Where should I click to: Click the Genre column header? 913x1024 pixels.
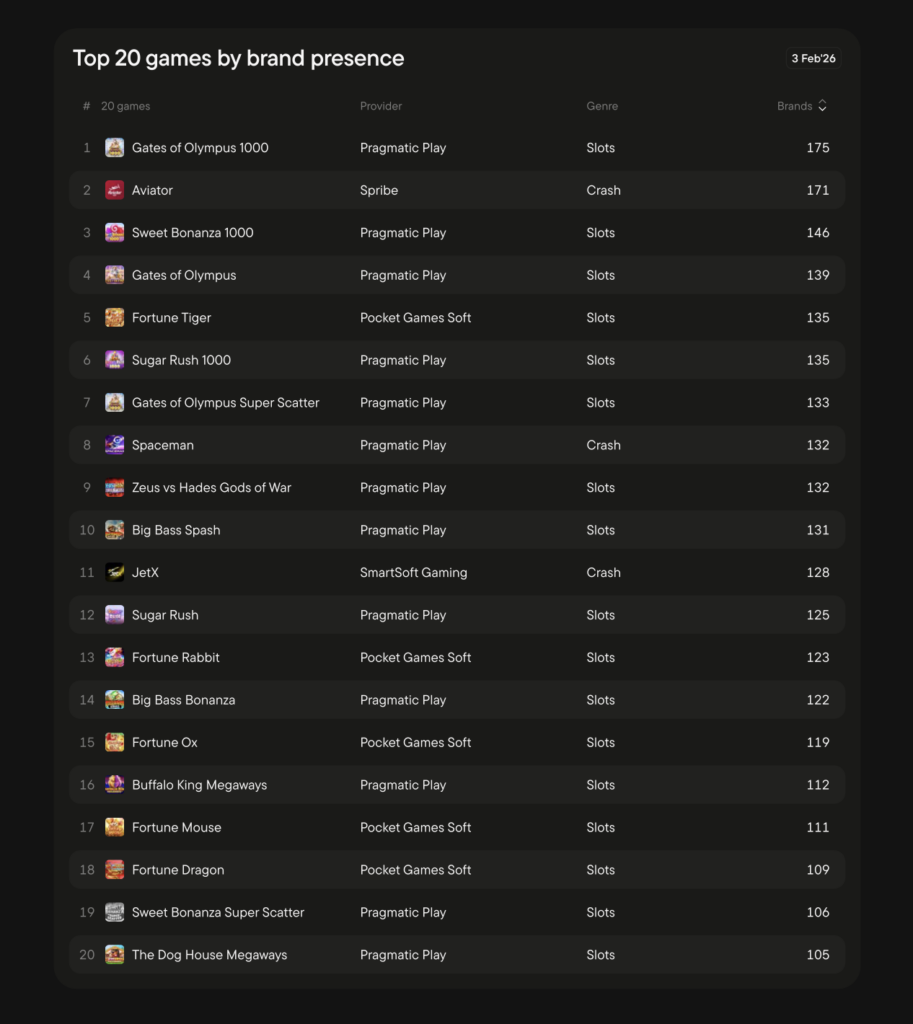click(x=601, y=105)
